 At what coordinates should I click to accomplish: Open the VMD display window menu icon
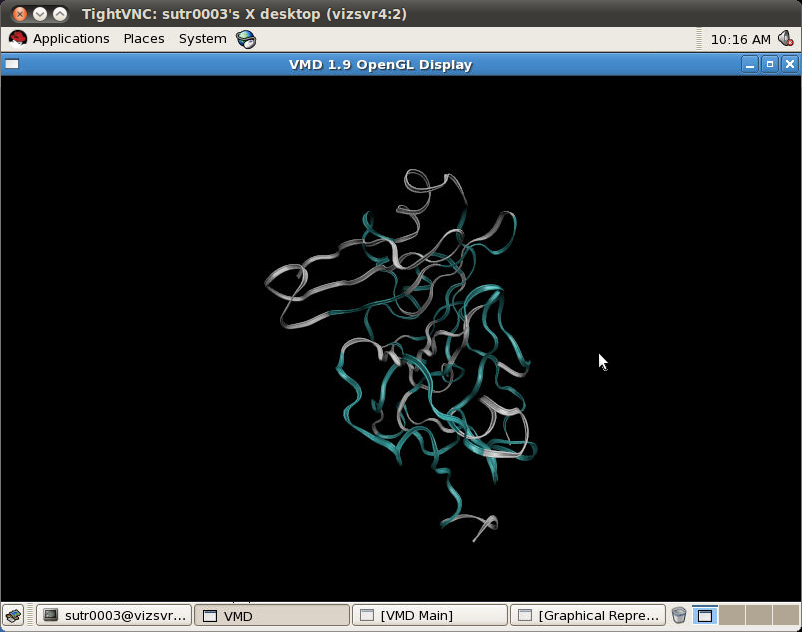pos(11,64)
